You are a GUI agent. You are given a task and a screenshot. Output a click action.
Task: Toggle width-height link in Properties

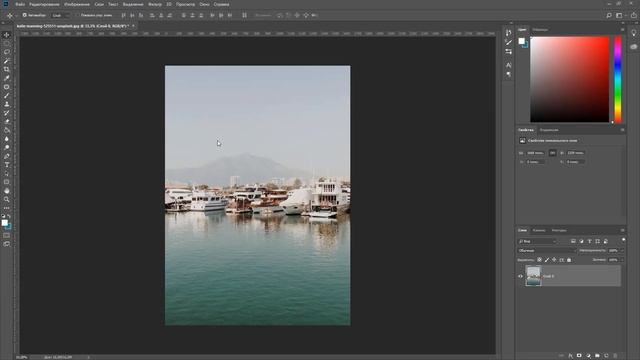coord(552,153)
